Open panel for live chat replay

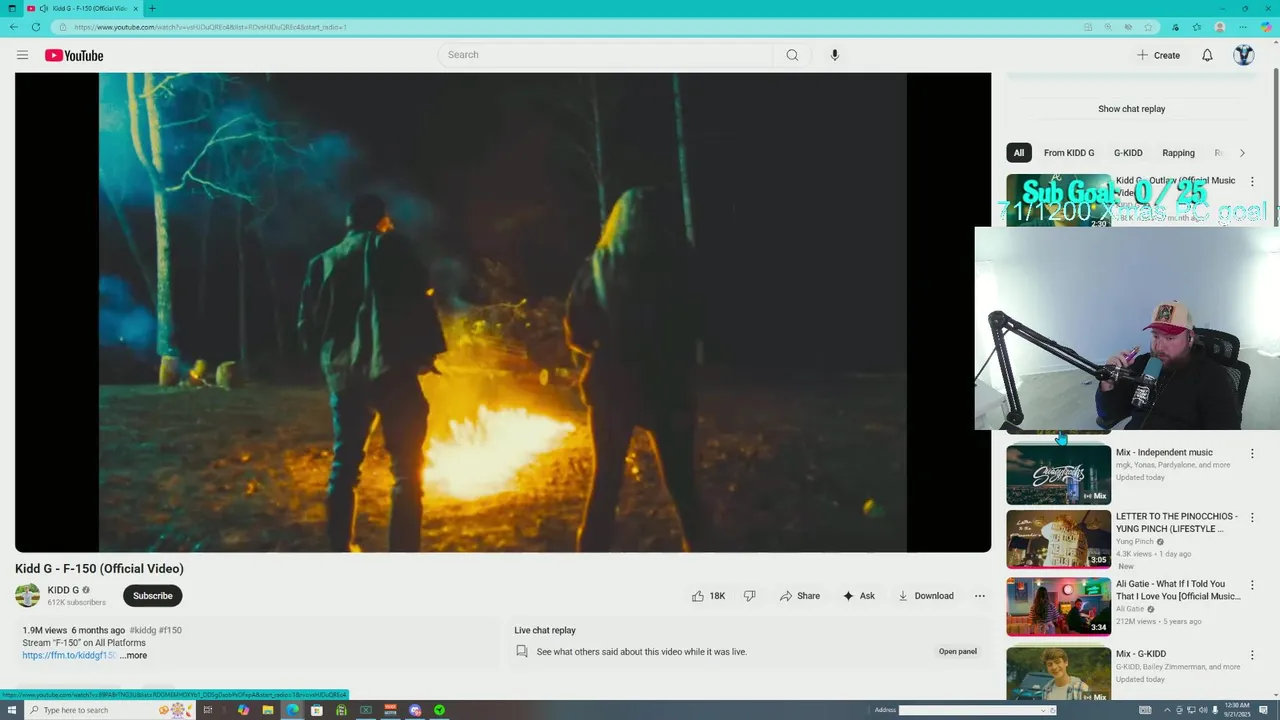957,651
